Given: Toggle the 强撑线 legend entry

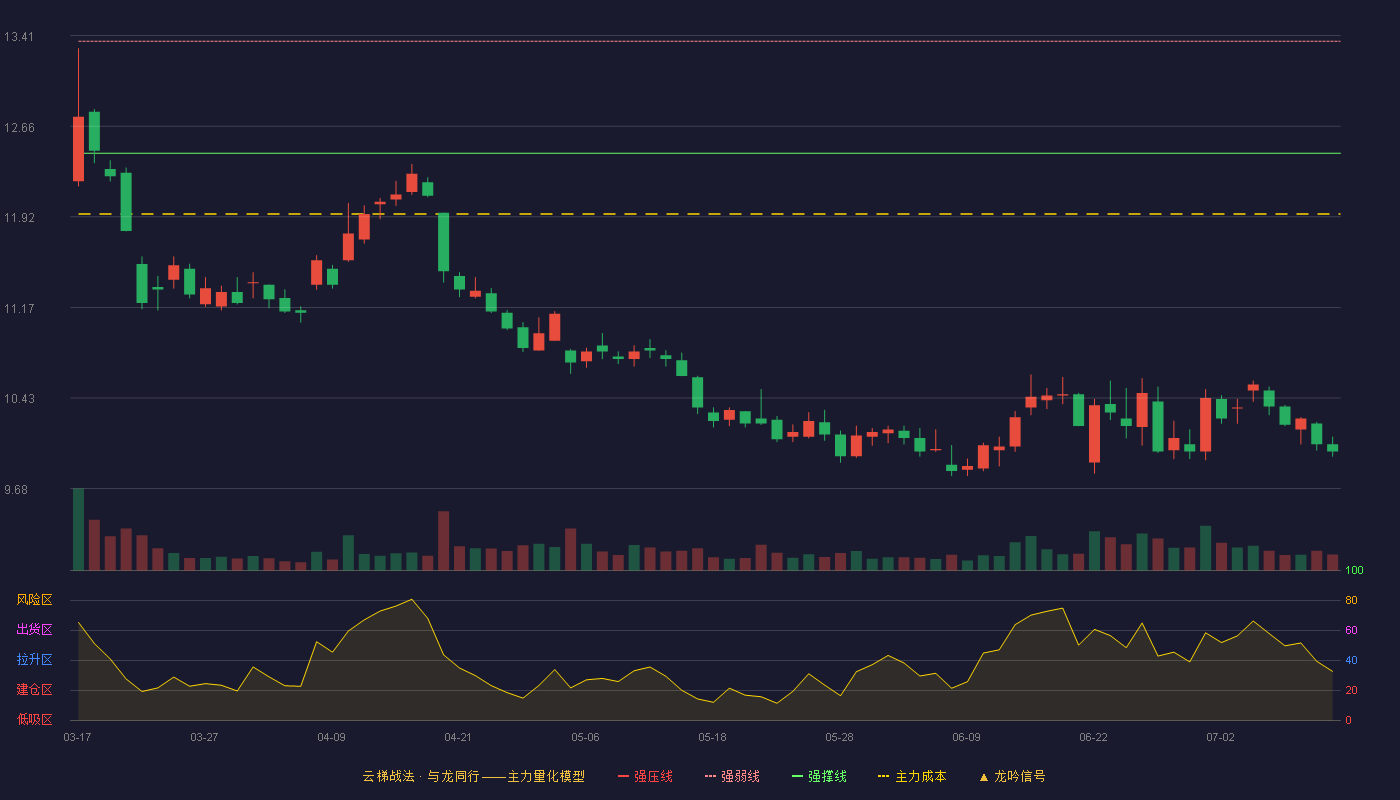Looking at the screenshot, I should click(x=819, y=776).
